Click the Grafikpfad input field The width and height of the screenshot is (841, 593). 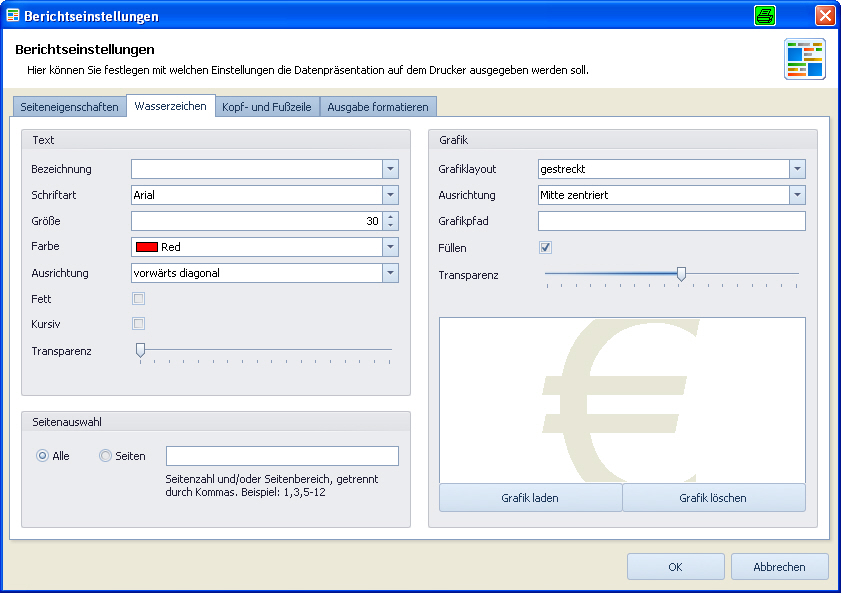(x=672, y=221)
